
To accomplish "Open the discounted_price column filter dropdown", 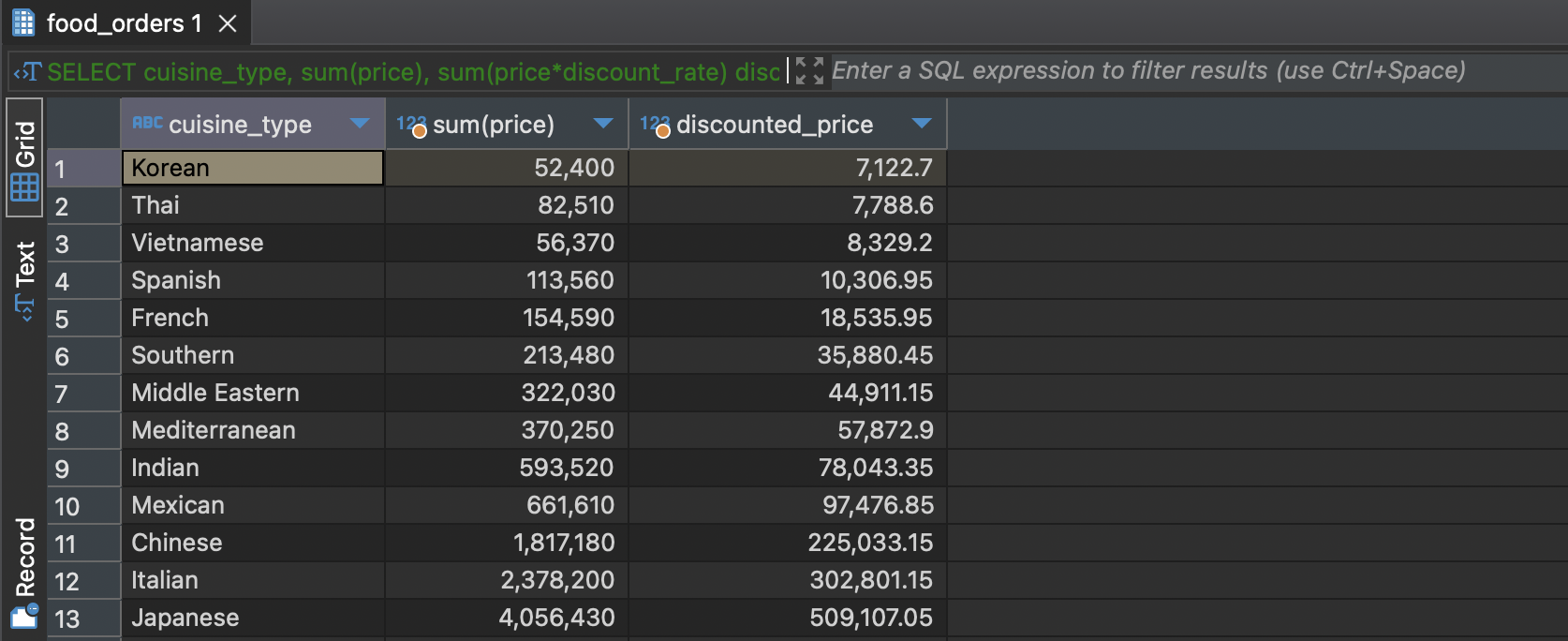I will [922, 124].
